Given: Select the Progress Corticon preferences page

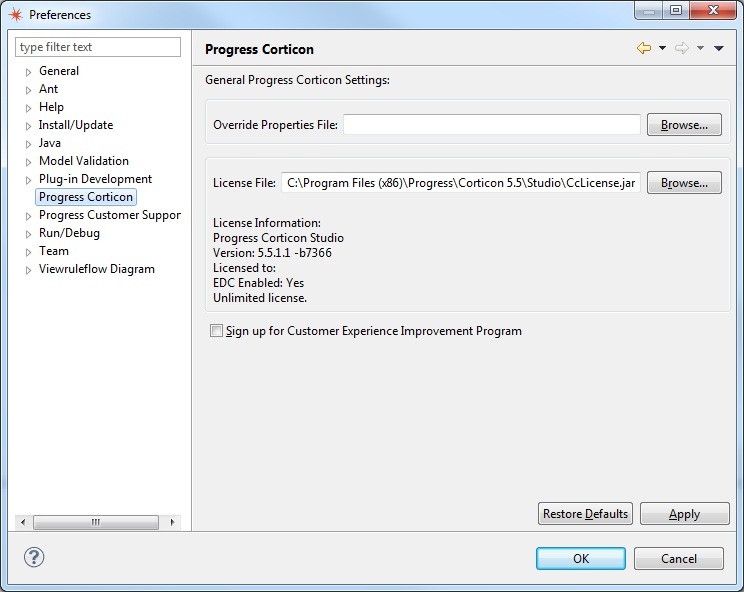Looking at the screenshot, I should click(86, 197).
